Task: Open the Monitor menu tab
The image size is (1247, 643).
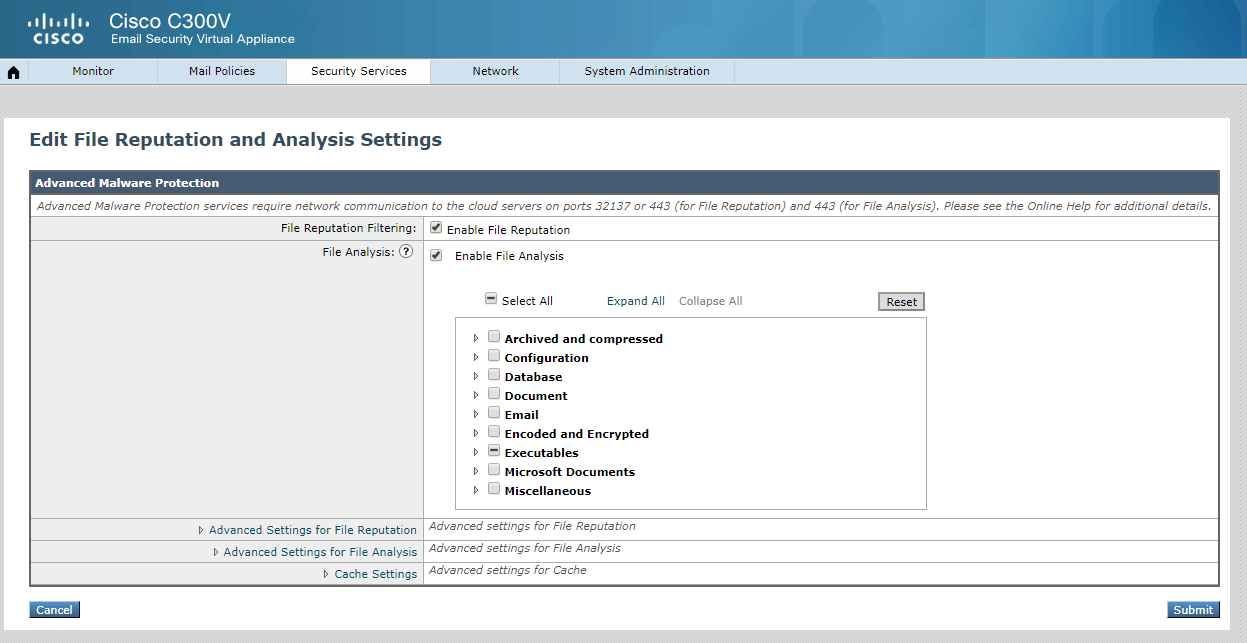Action: tap(93, 71)
